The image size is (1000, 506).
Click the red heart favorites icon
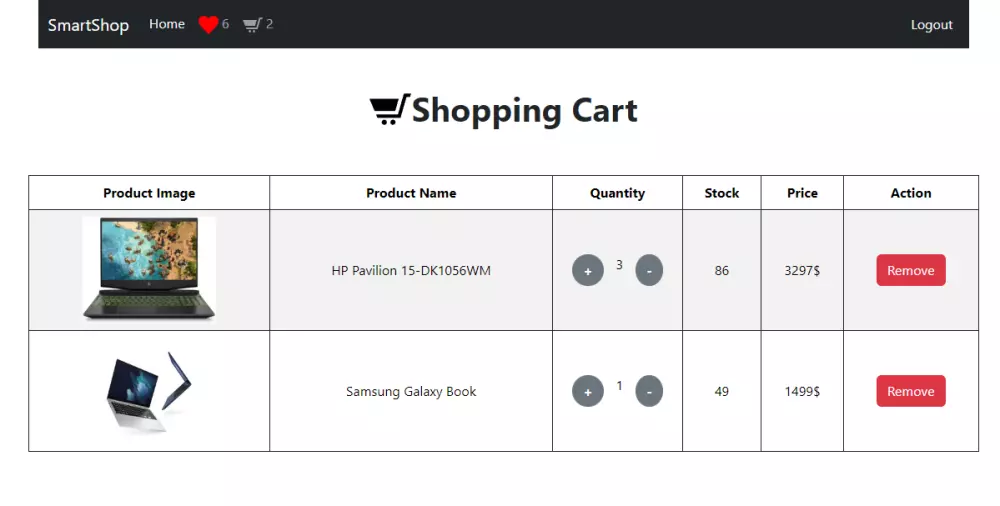click(x=208, y=25)
